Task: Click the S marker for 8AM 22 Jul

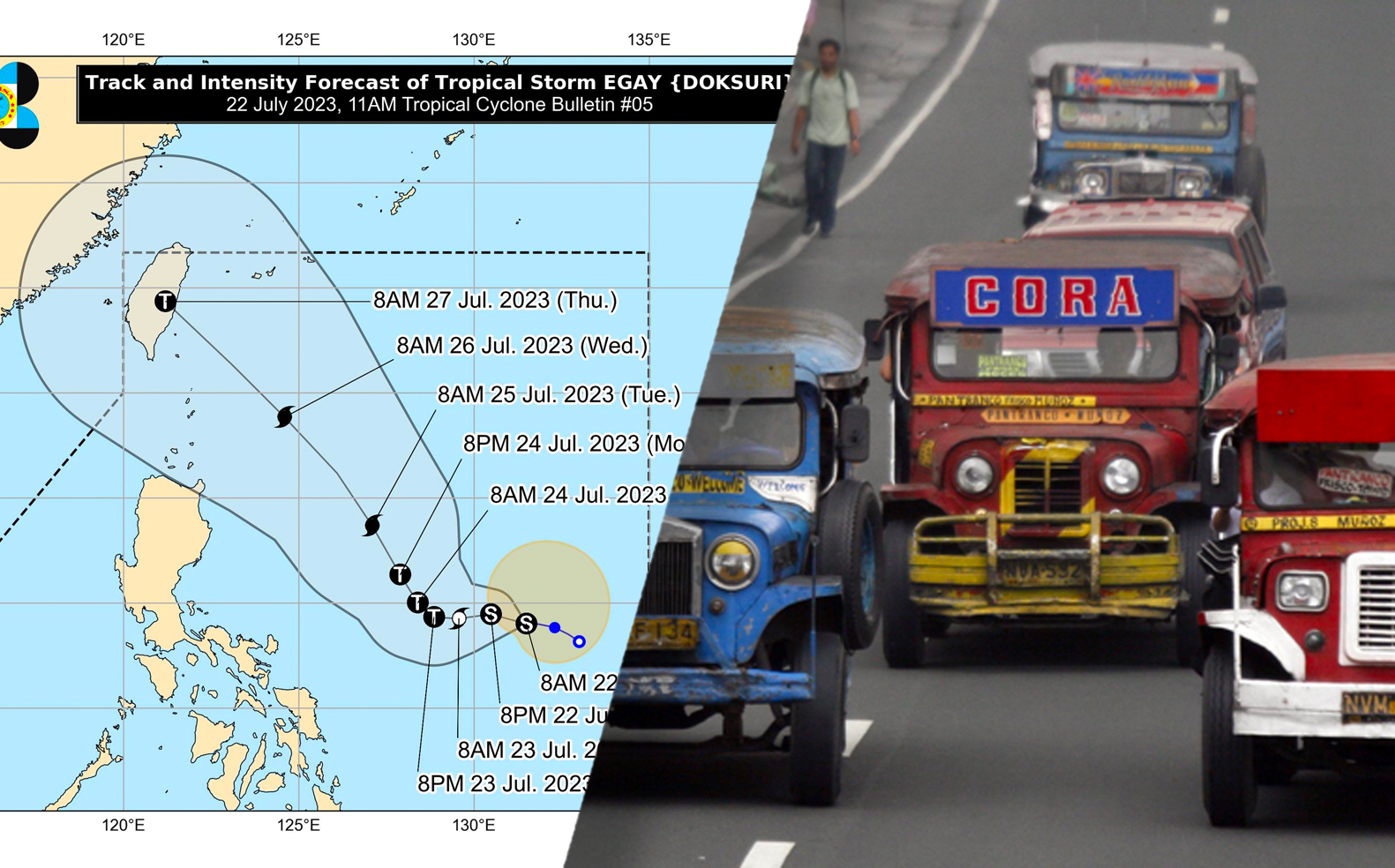Action: 526,624
